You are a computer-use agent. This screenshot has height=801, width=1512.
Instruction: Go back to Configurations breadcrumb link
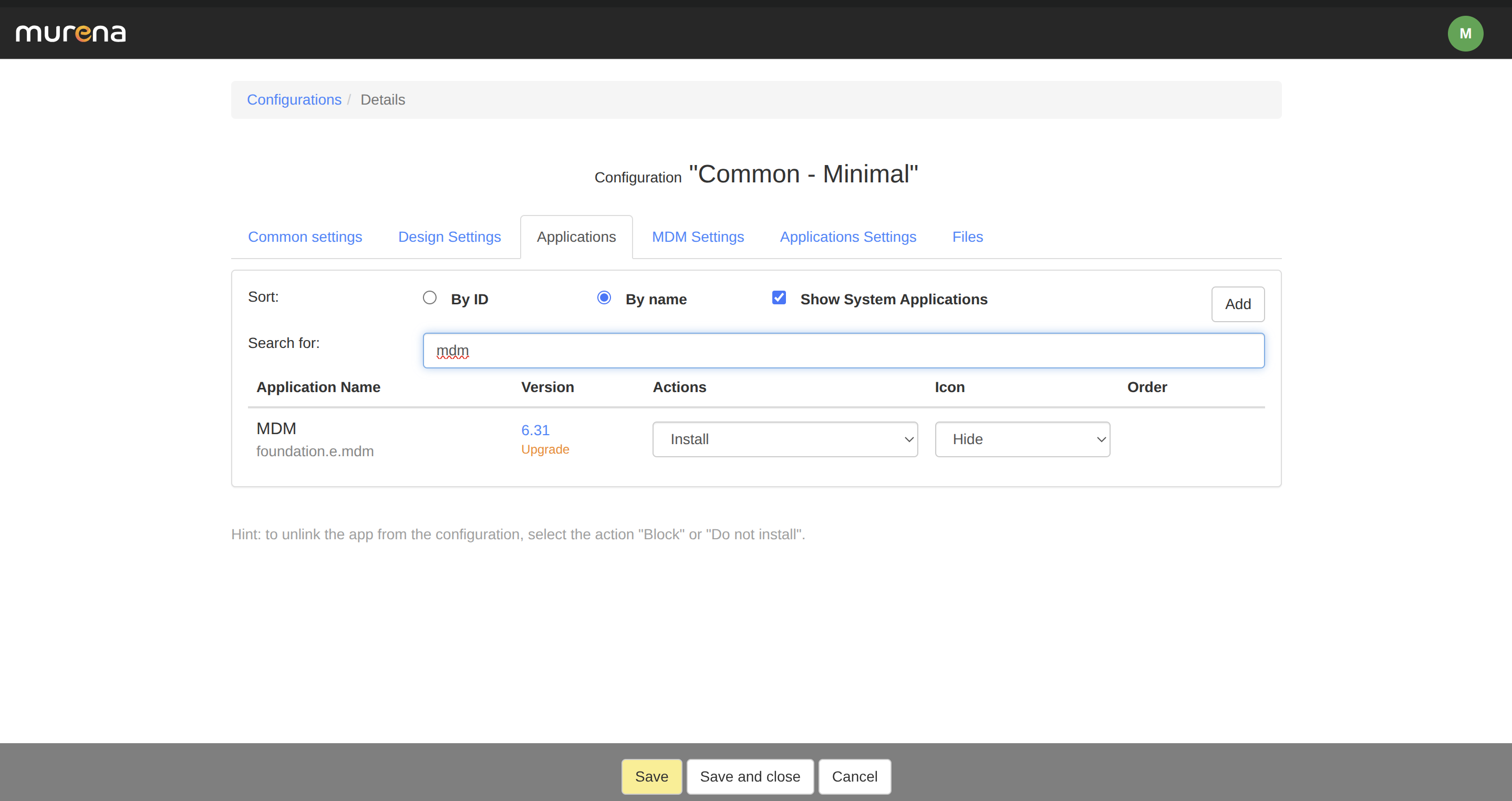pyautogui.click(x=294, y=100)
